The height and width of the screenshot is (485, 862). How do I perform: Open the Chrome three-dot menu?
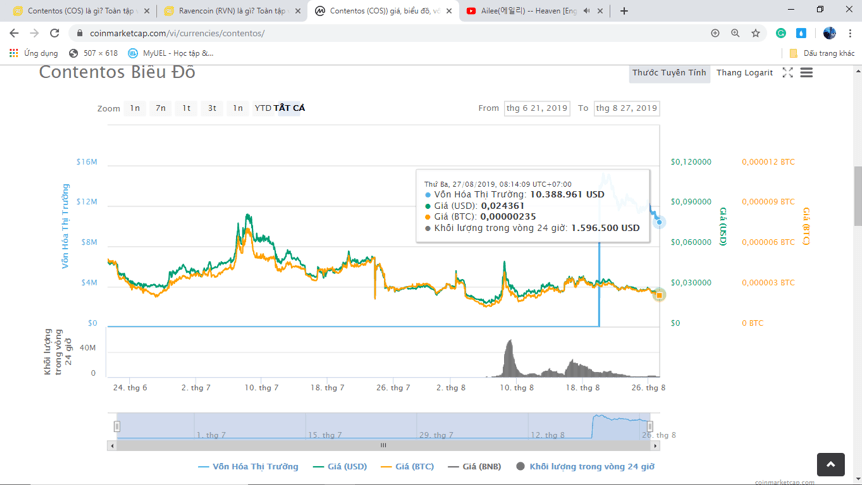[850, 33]
